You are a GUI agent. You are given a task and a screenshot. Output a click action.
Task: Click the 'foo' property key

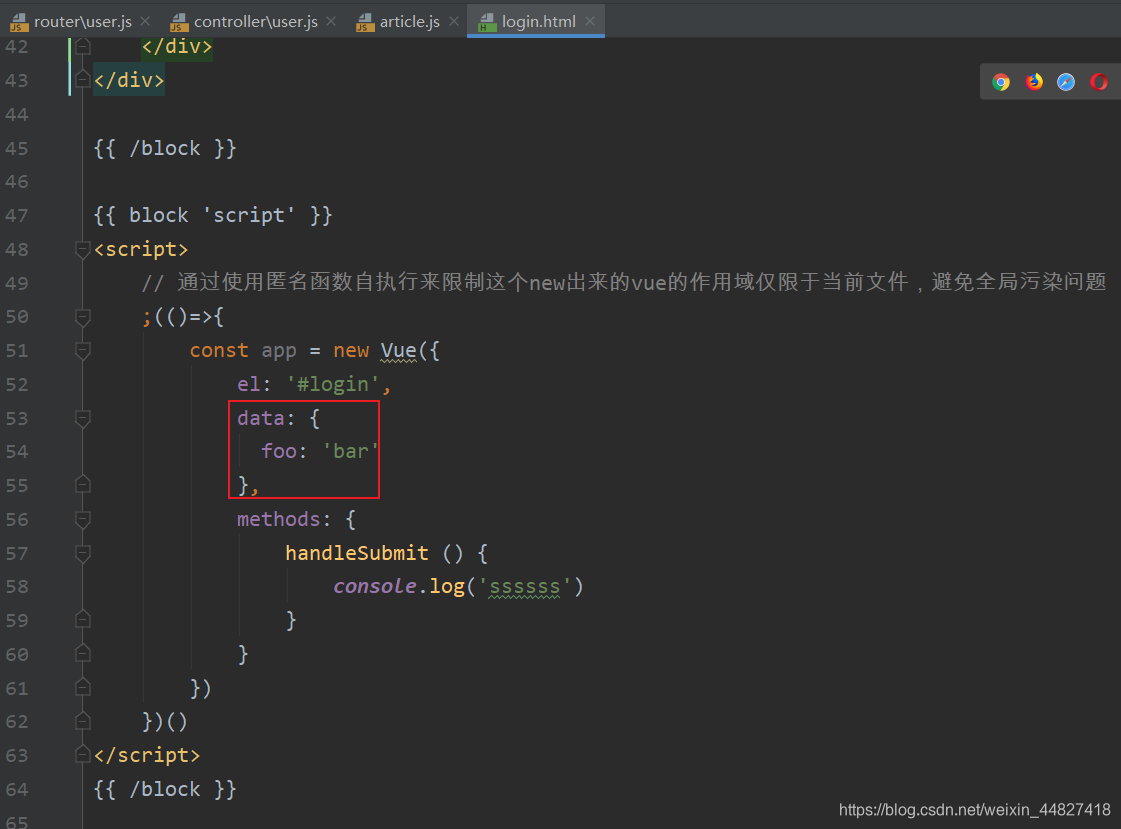[x=279, y=452]
